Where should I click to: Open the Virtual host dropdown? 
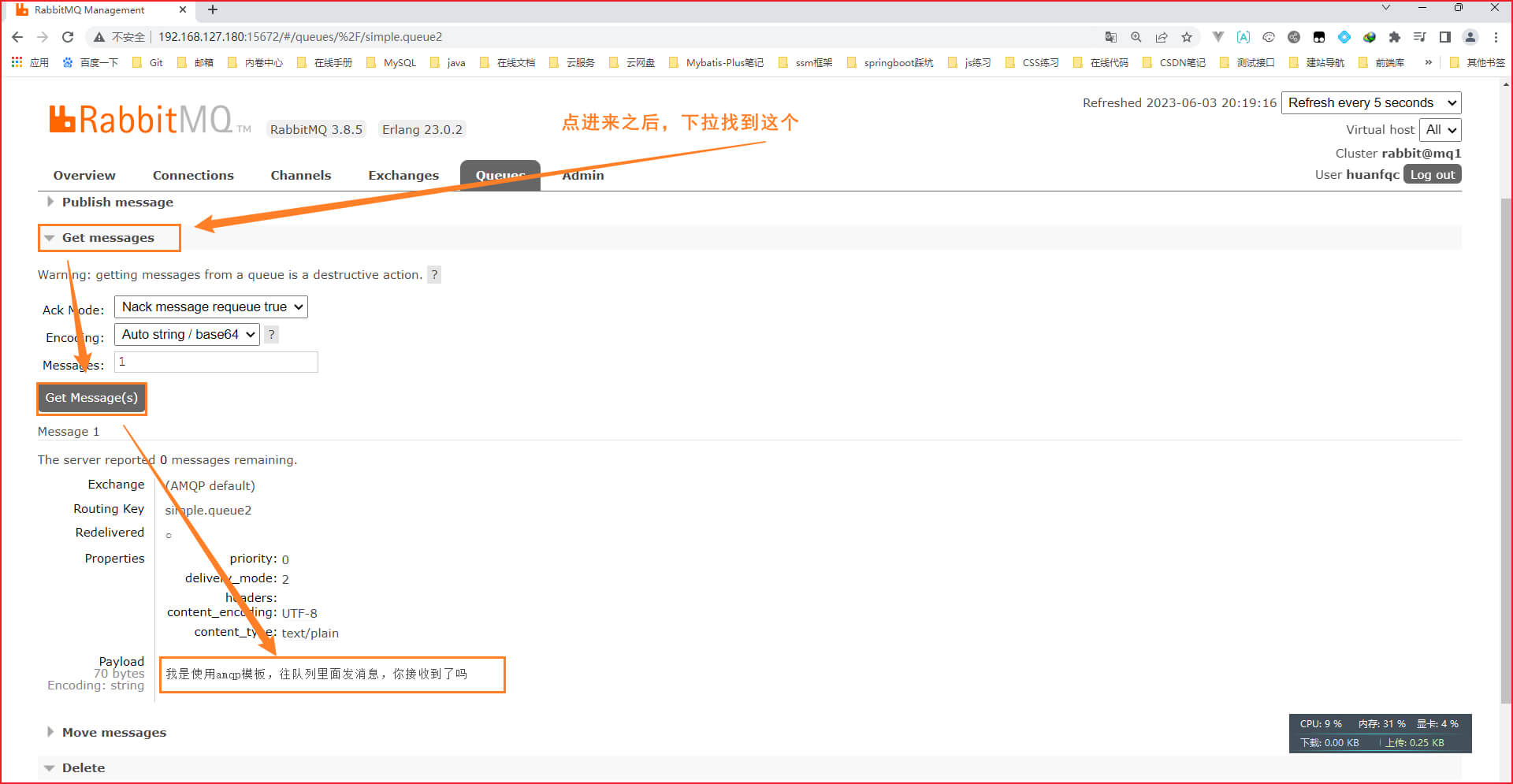click(1440, 130)
